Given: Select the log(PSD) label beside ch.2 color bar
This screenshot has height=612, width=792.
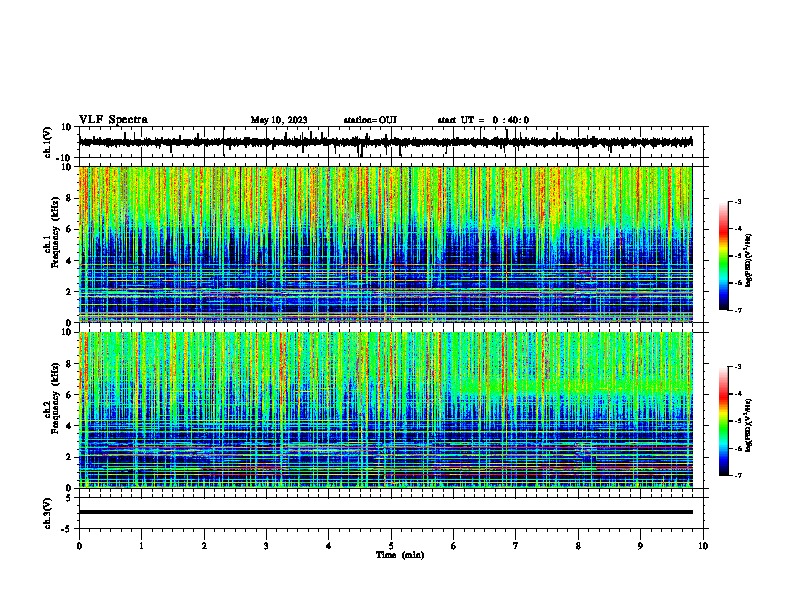Looking at the screenshot, I should pyautogui.click(x=748, y=425).
